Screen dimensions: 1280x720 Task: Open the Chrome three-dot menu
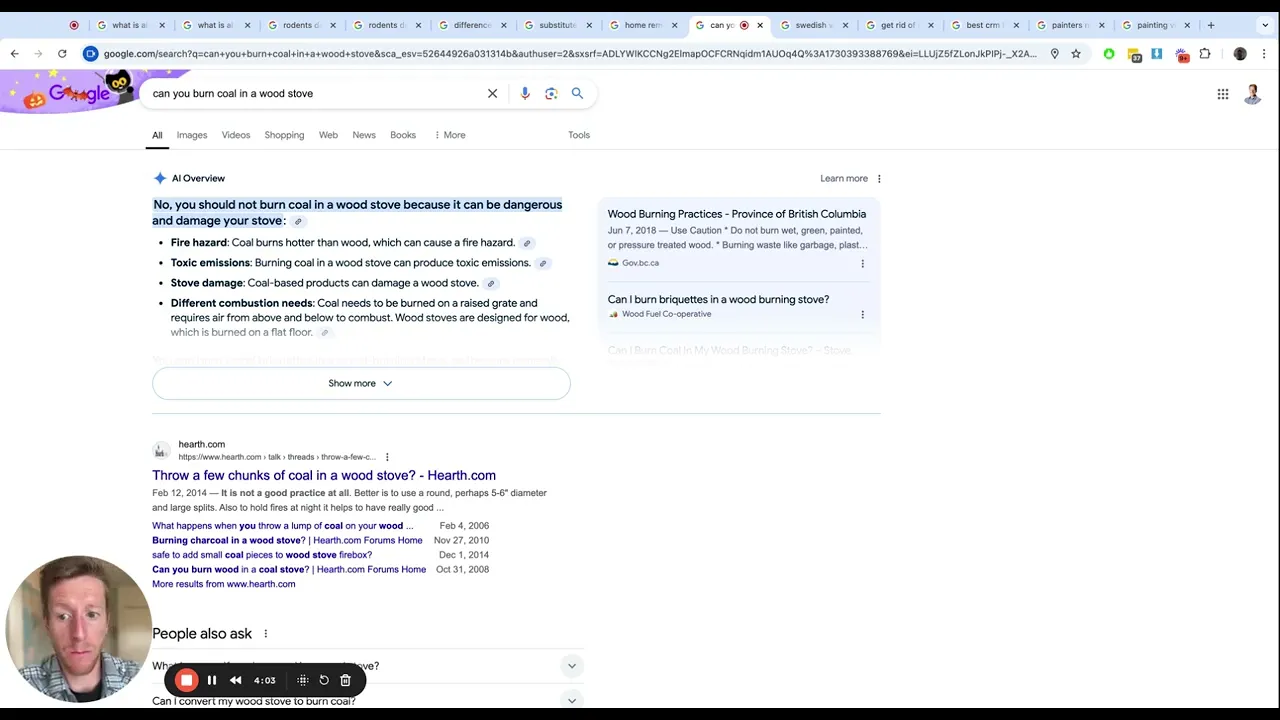tap(1265, 54)
